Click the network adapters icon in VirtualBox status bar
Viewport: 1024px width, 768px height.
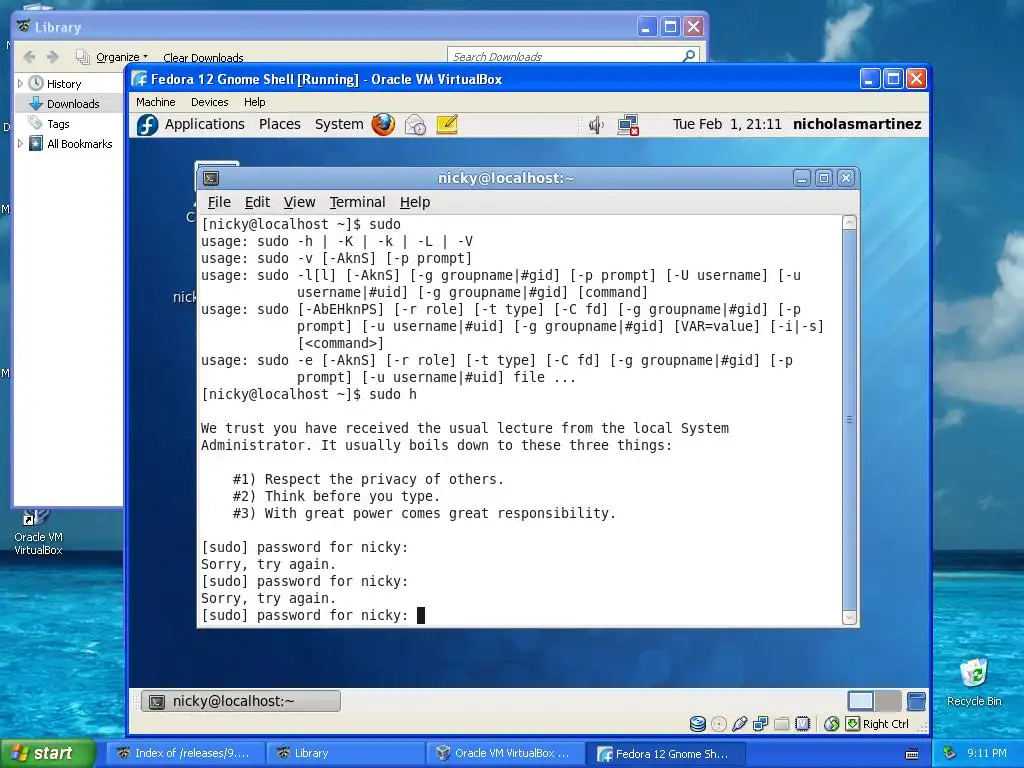pos(760,724)
